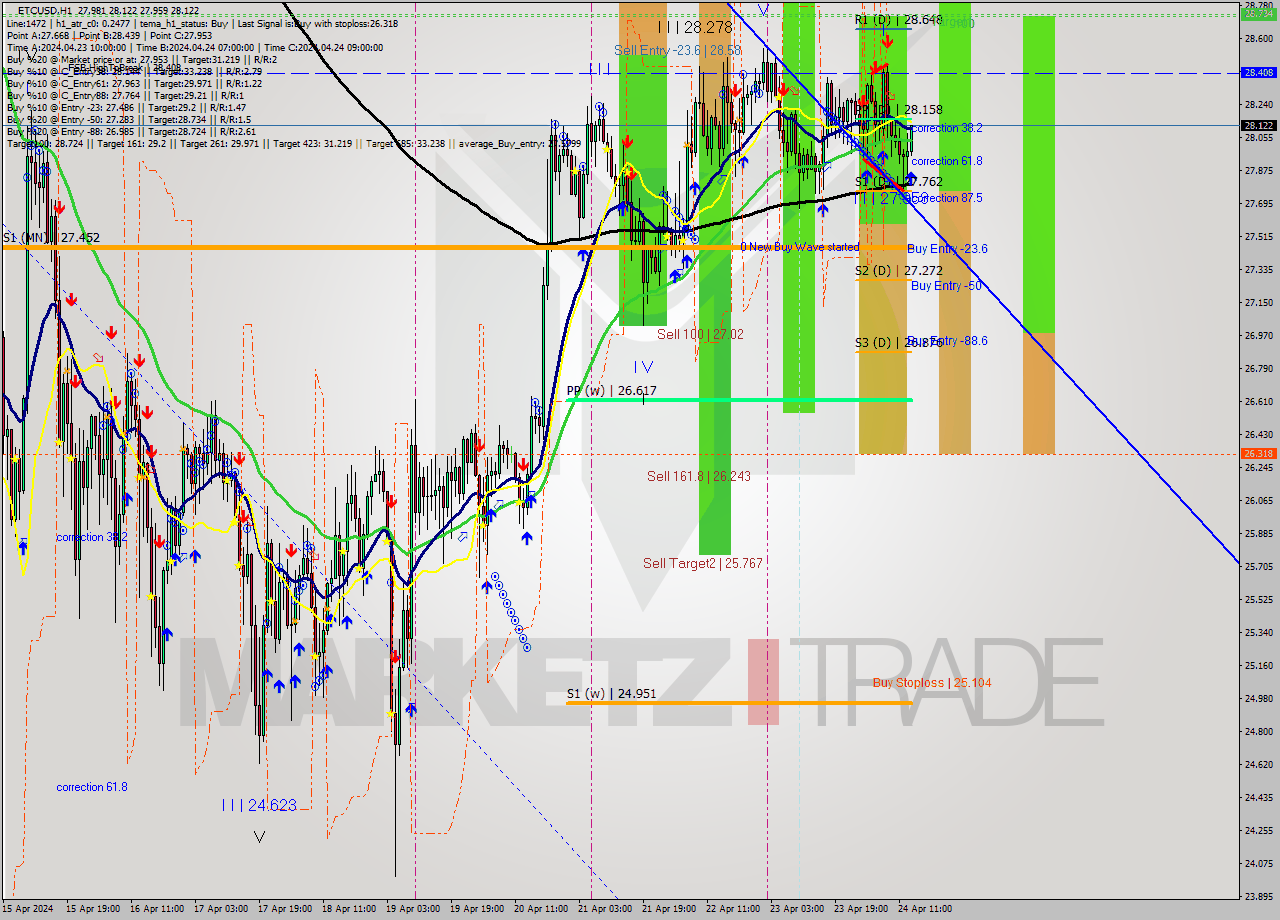Click the 'S1 (w) | 24.951' label
This screenshot has height=920, width=1280.
(611, 693)
